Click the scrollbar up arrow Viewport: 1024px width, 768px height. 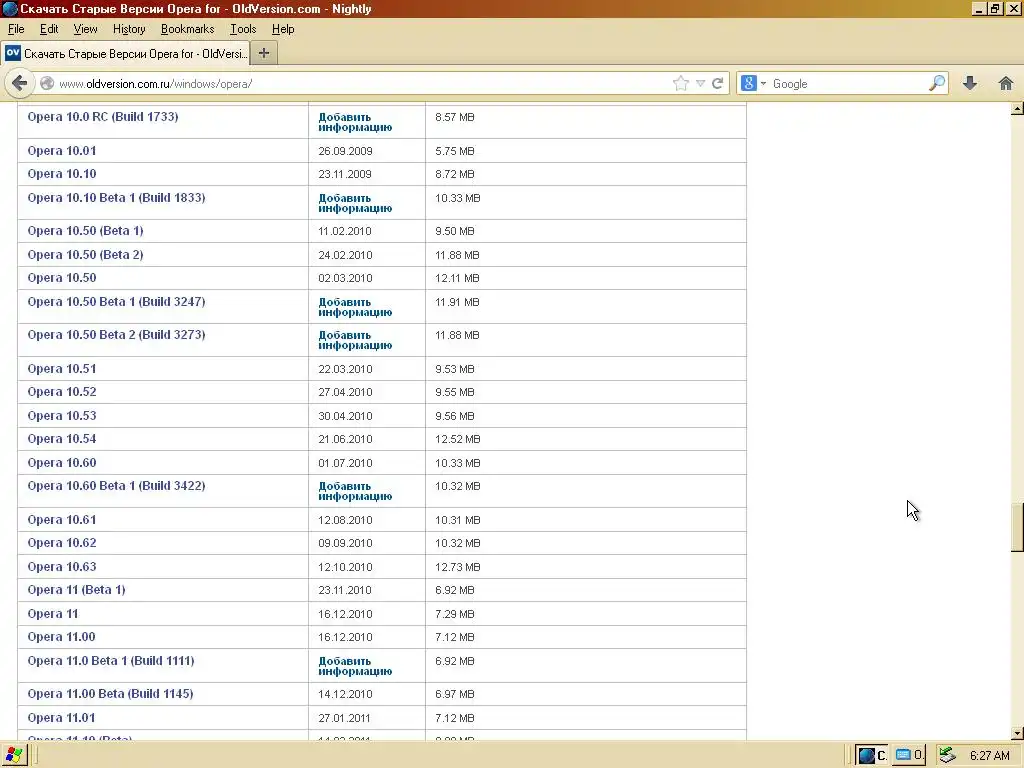point(1017,108)
